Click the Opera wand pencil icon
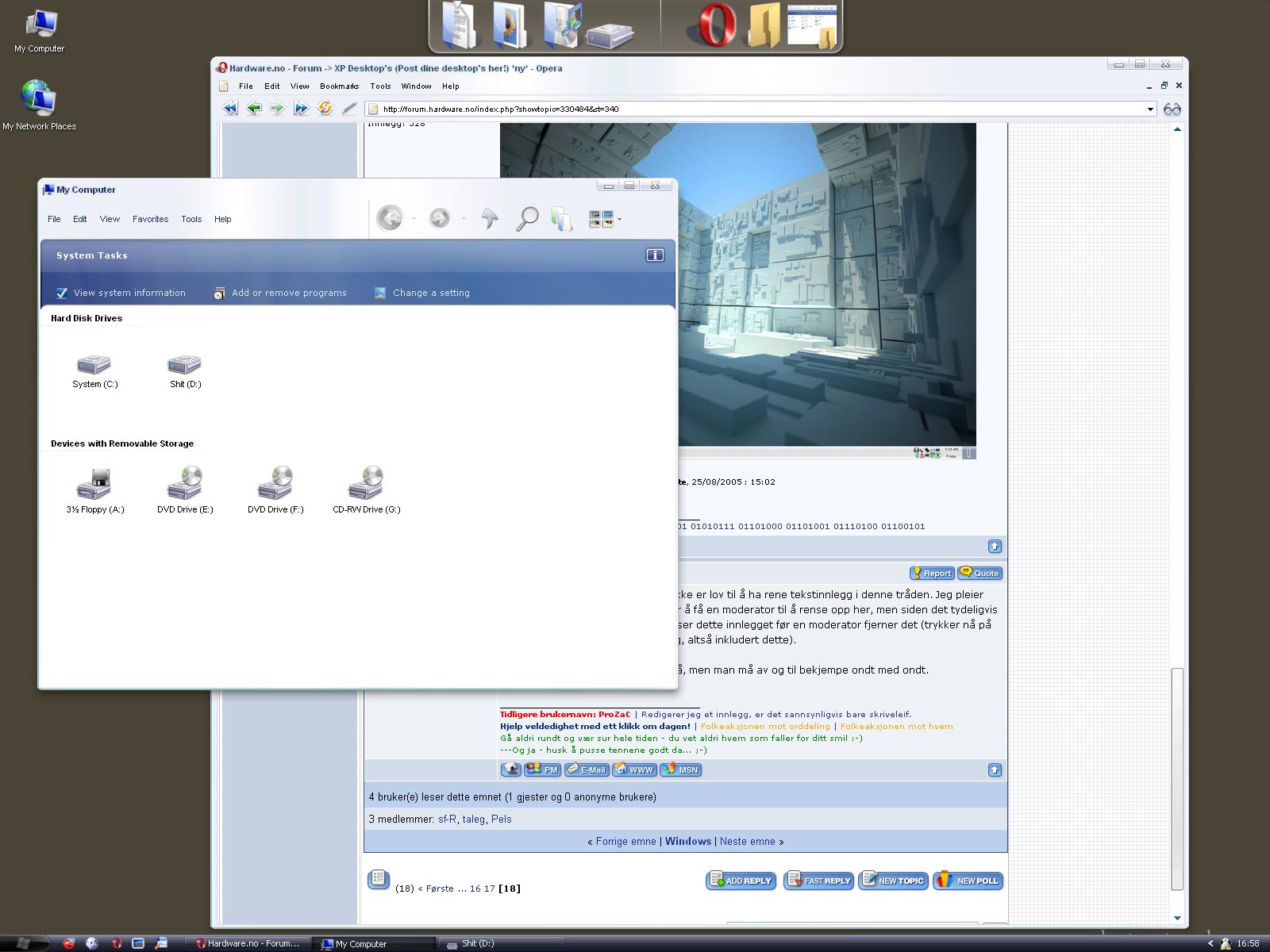Screen dimensions: 1270x952 click(x=349, y=109)
